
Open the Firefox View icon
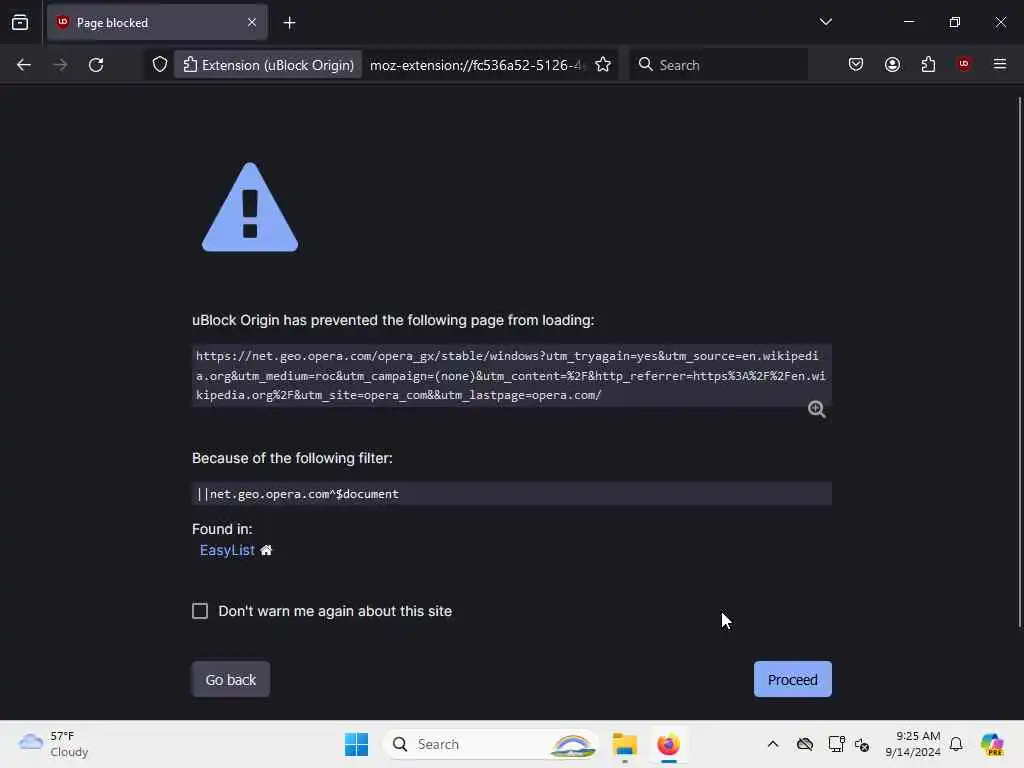[x=20, y=22]
